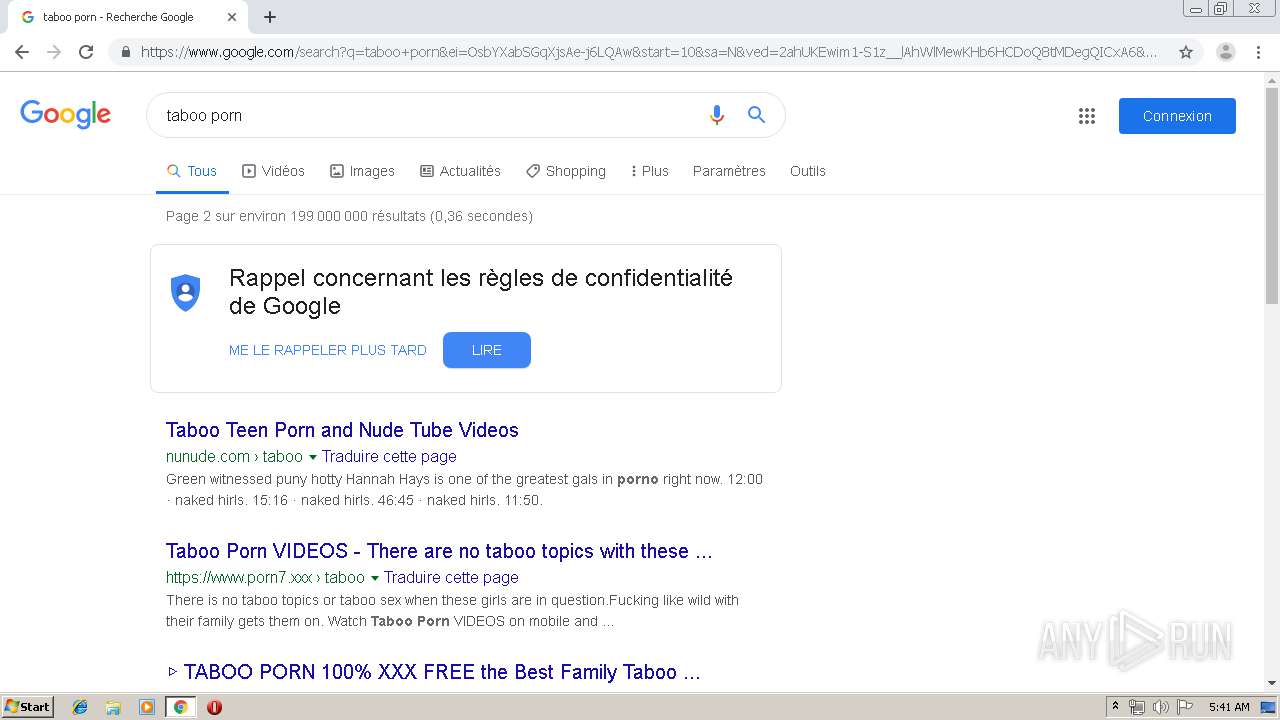Switch to the Actualités tab
The image size is (1280, 720).
click(460, 171)
